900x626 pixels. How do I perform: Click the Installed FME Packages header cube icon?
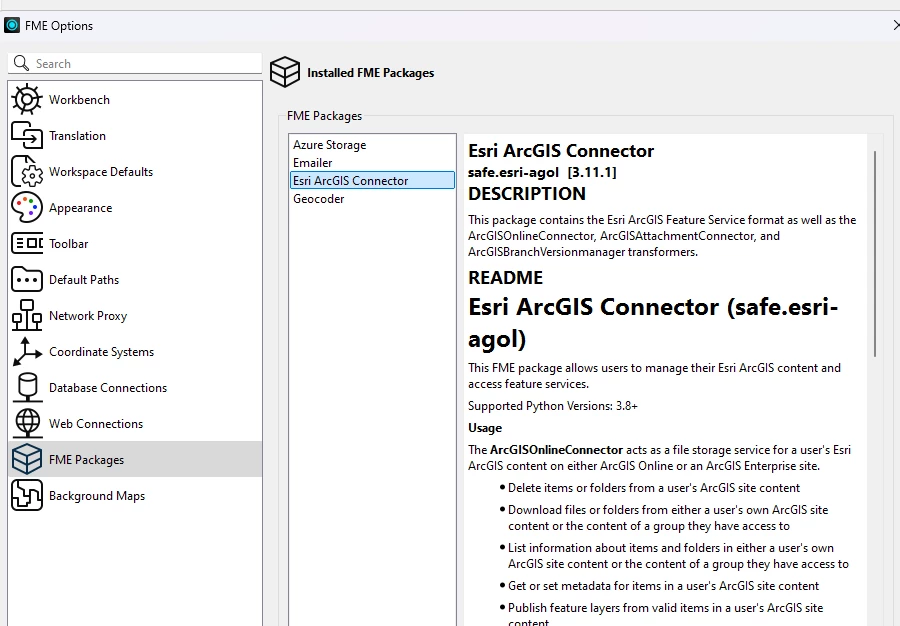pyautogui.click(x=285, y=72)
